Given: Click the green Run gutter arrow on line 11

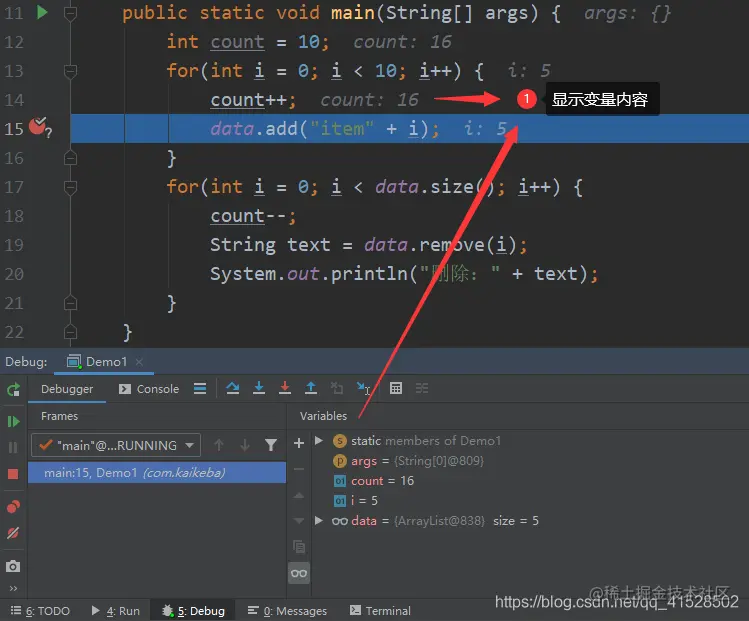Looking at the screenshot, I should pos(43,12).
